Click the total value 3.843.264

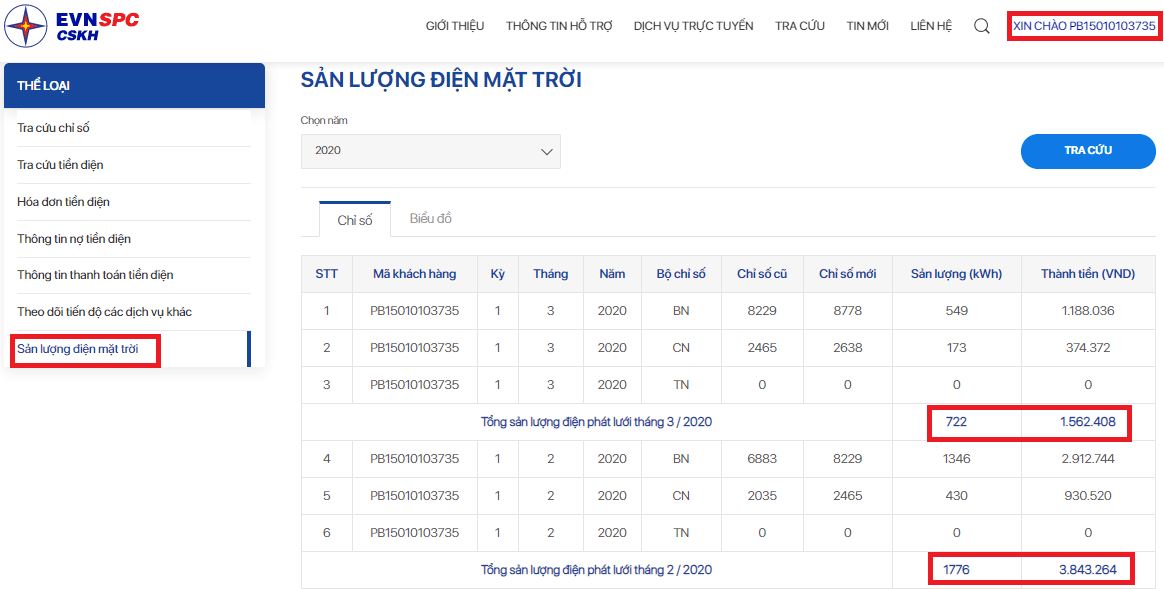[1088, 570]
